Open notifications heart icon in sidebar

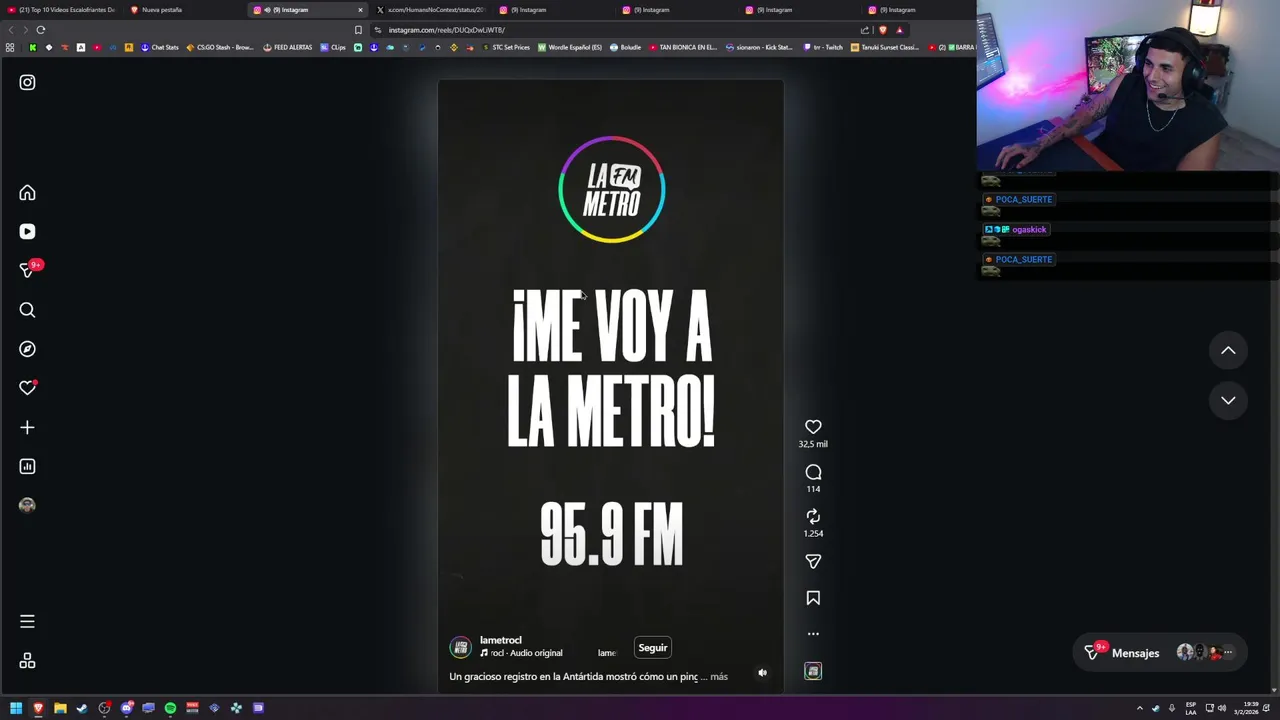pyautogui.click(x=27, y=388)
